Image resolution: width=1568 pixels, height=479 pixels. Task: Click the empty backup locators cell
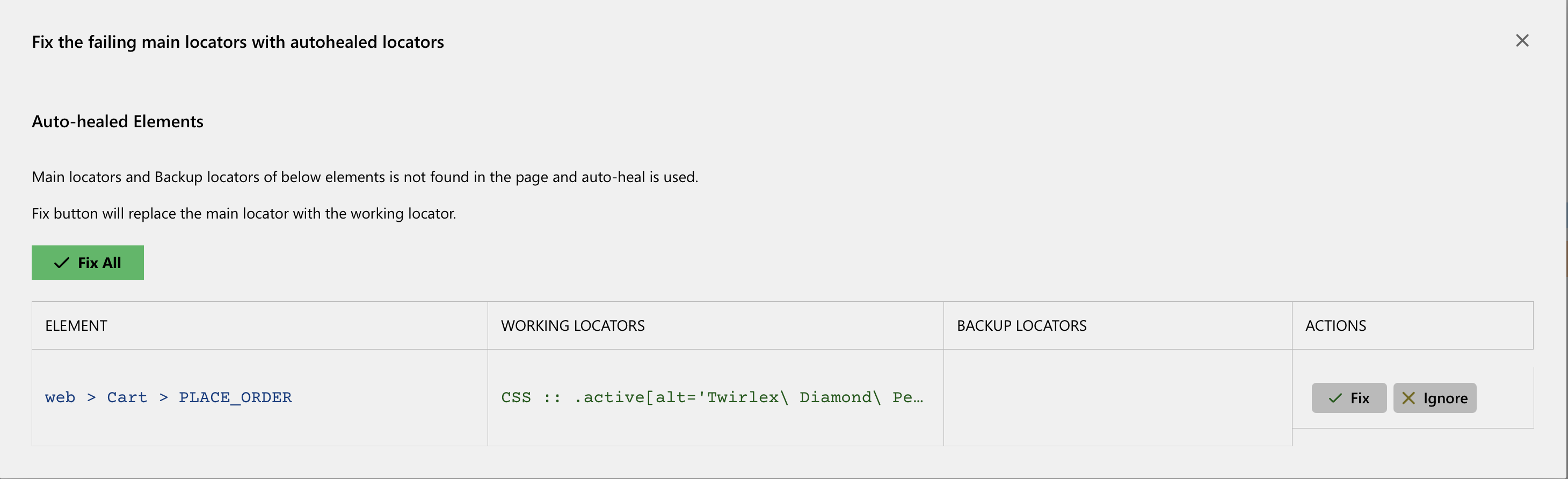tap(1117, 397)
